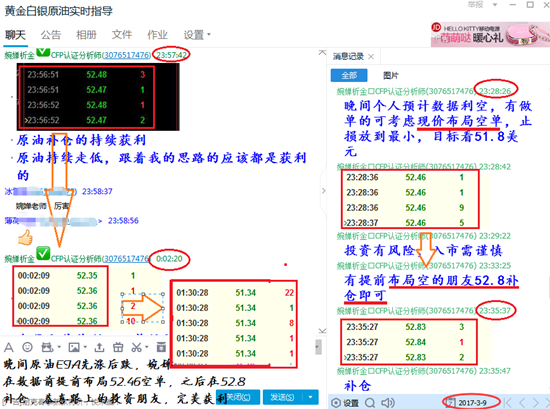Open the magnifier search in the message record
This screenshot has height=409, width=550.
[370, 403]
